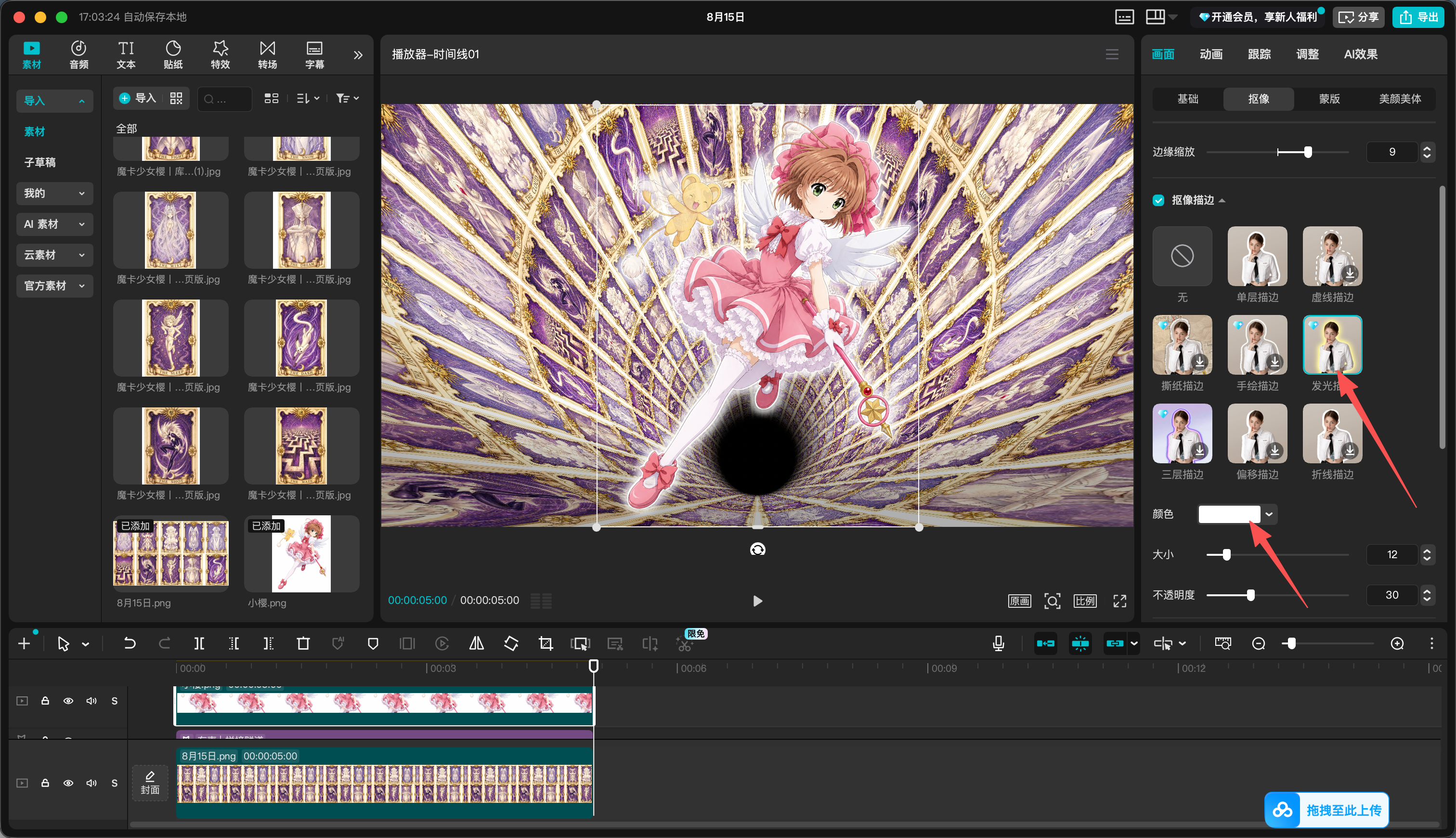Toggle the 抠像描边 checkbox

[x=1158, y=200]
